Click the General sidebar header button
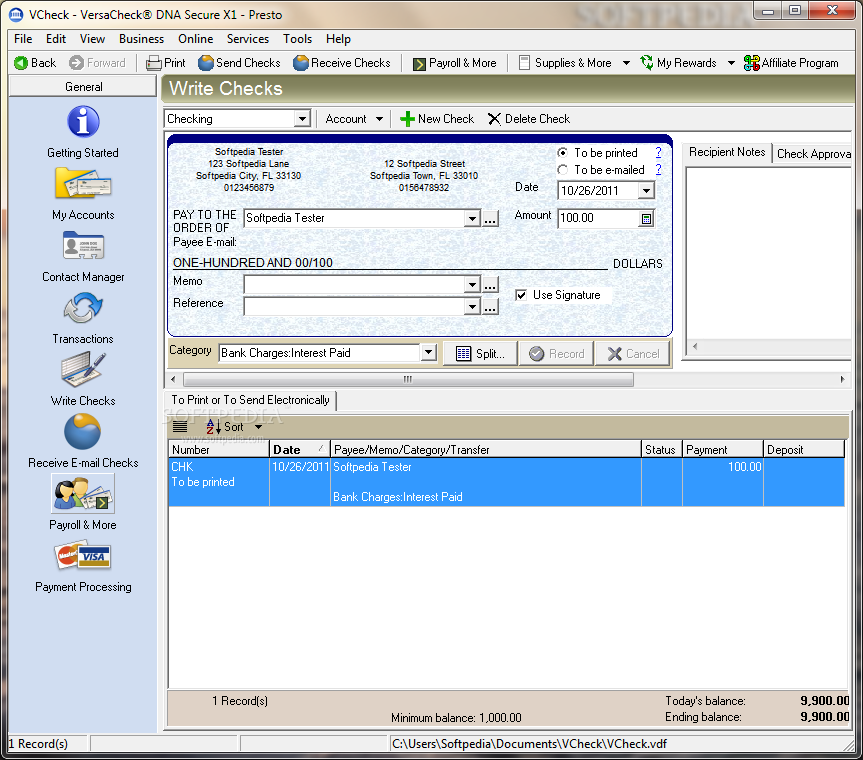 tap(83, 87)
